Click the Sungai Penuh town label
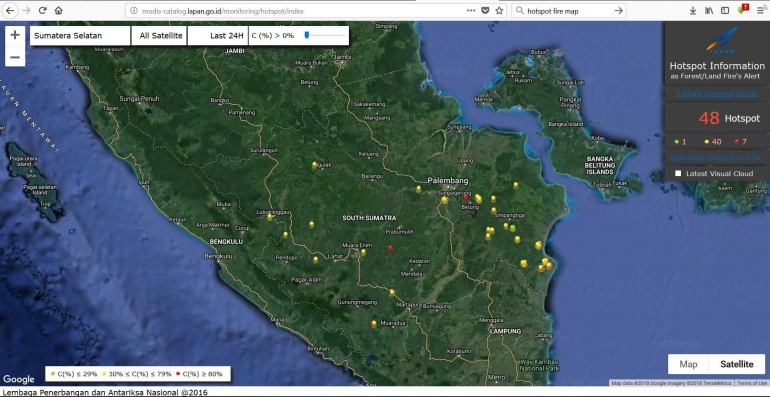 [x=139, y=99]
